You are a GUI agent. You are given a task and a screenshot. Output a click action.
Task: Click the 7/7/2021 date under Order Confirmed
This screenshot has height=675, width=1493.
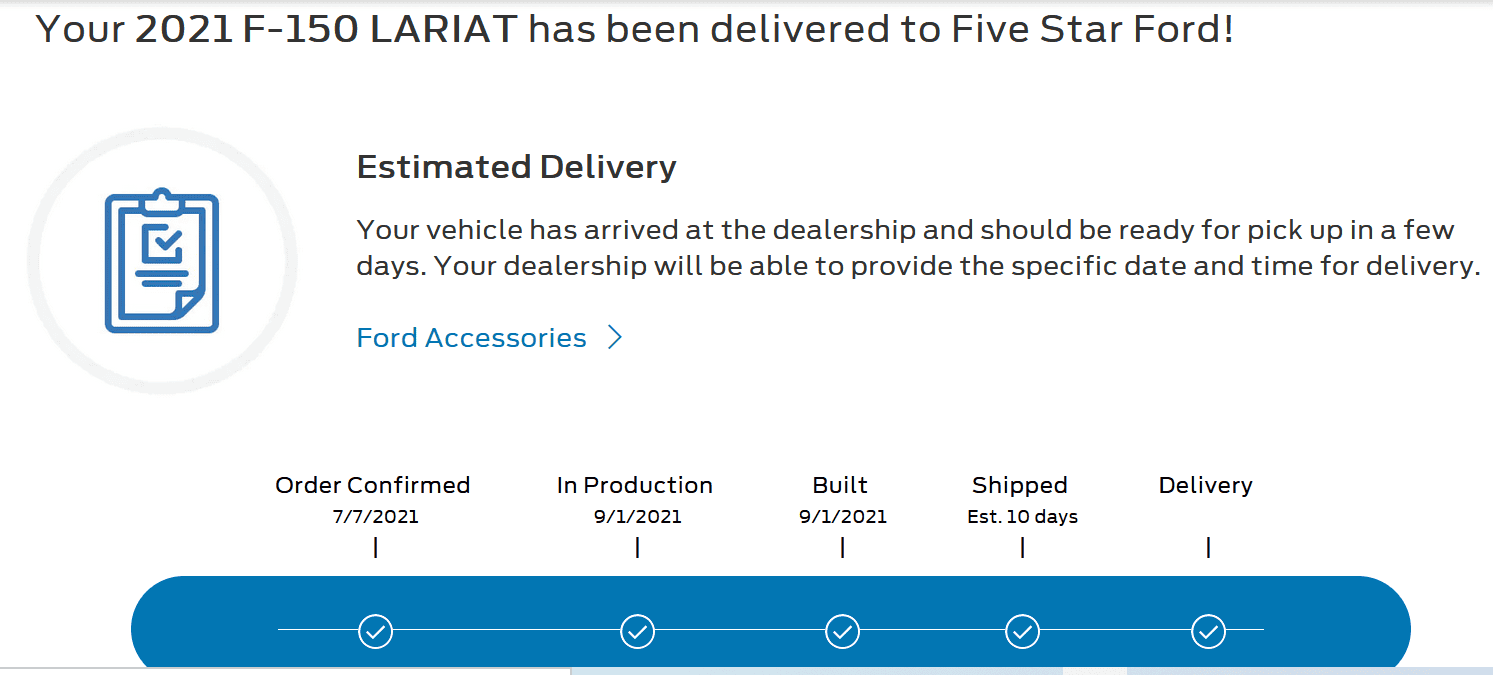(375, 516)
